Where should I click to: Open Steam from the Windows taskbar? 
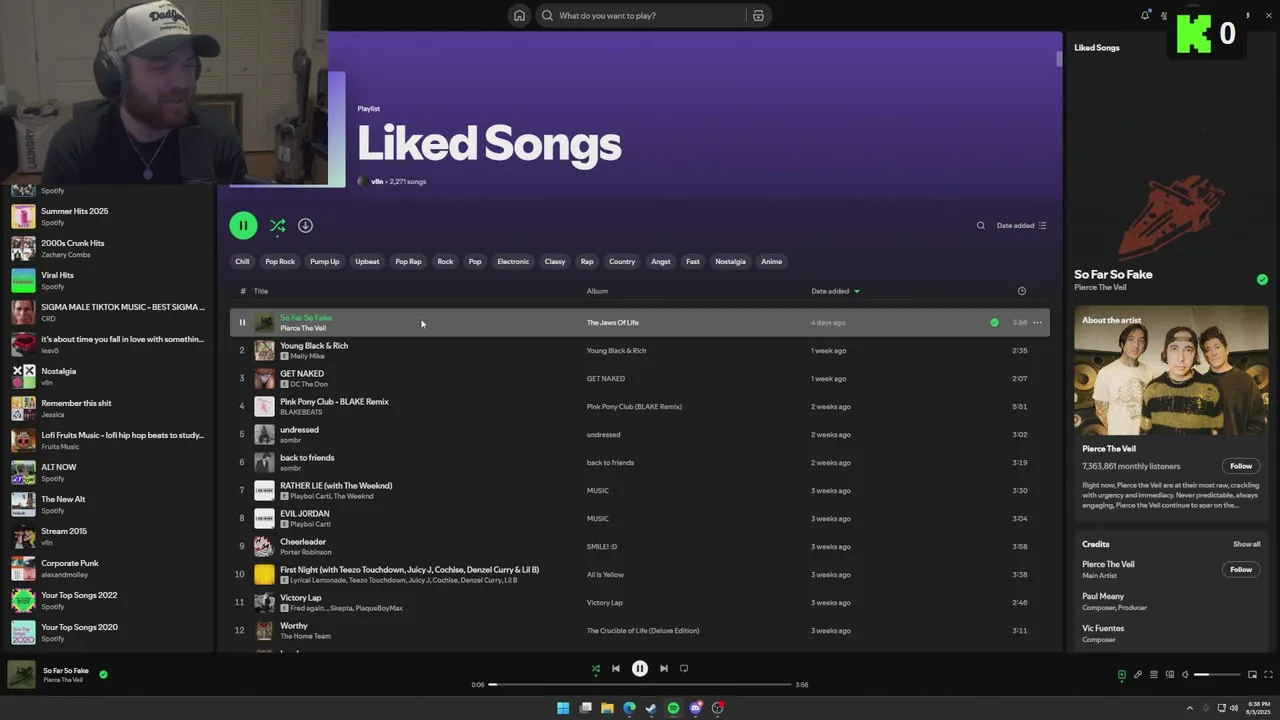pos(651,708)
